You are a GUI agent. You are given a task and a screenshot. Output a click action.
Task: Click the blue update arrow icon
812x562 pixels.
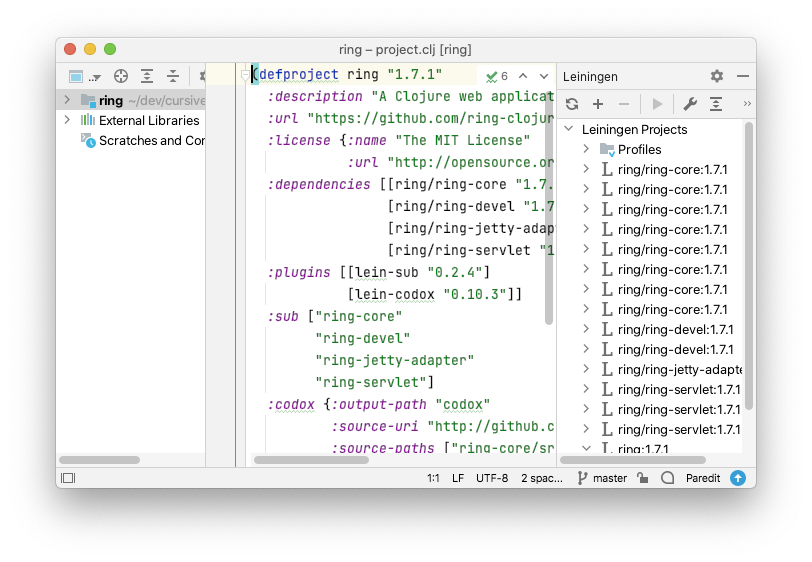coord(738,478)
